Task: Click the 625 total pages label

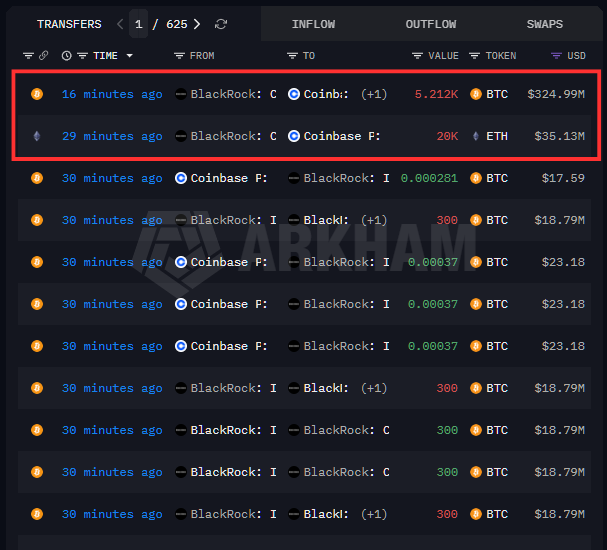Action: click(177, 24)
